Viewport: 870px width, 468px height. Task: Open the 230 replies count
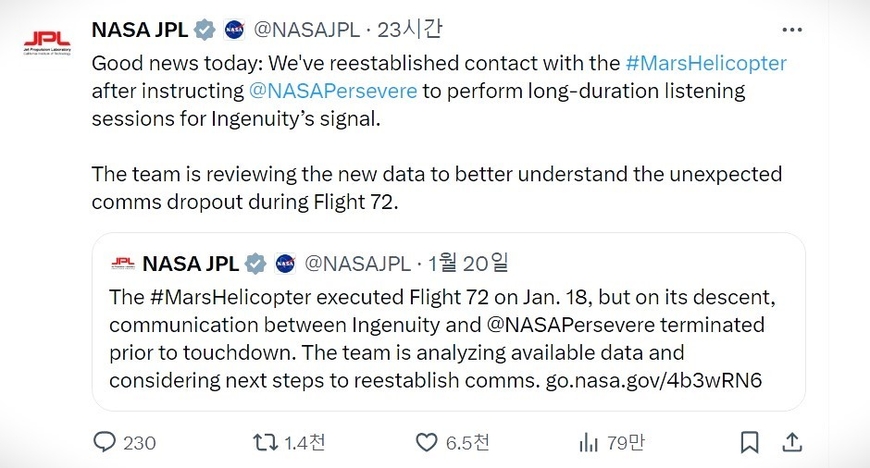[x=139, y=443]
